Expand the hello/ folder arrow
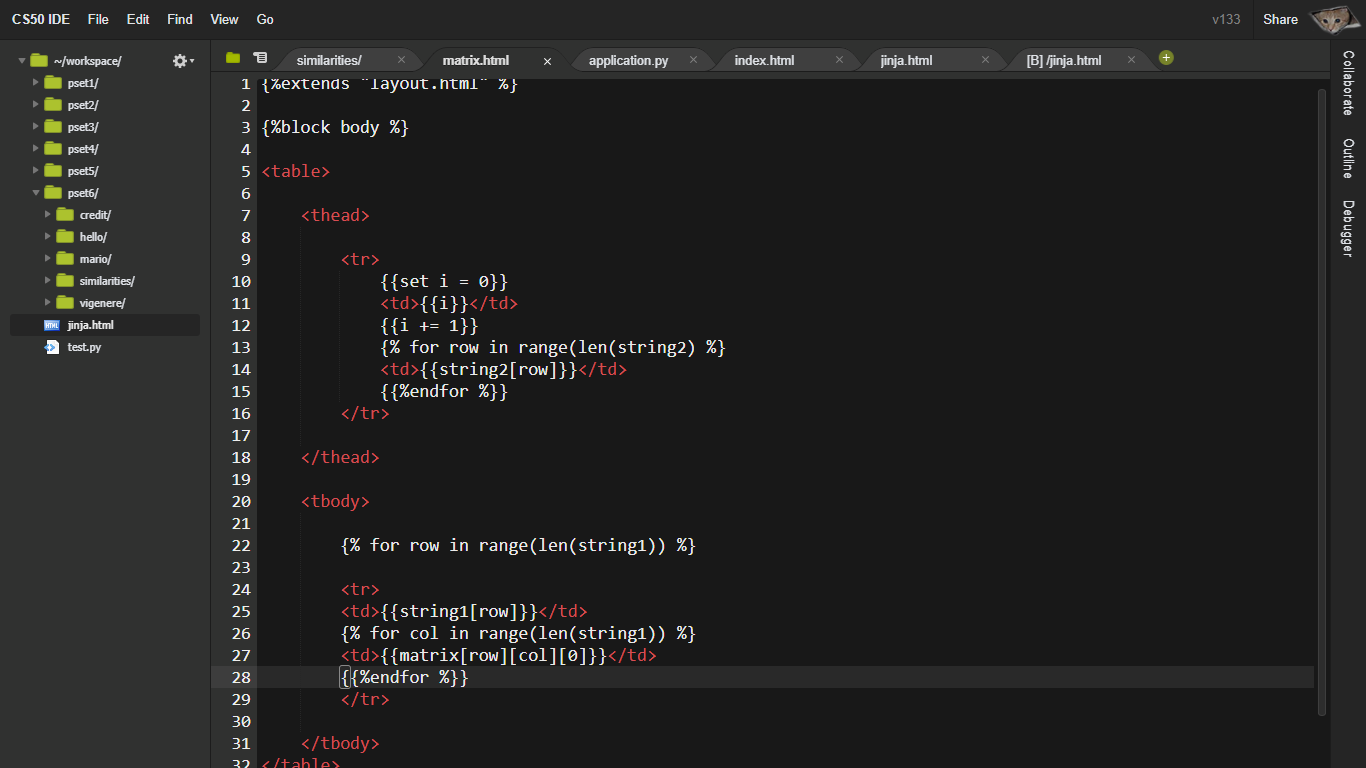The height and width of the screenshot is (768, 1366). pos(48,237)
